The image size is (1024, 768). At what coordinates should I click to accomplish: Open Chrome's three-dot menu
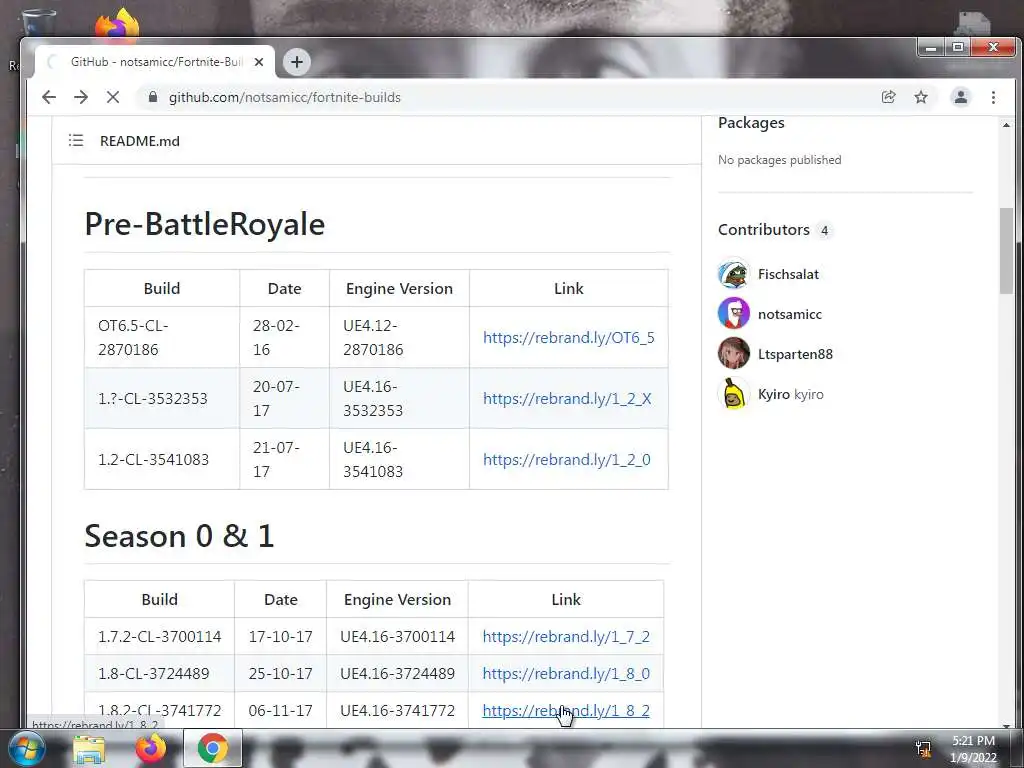(x=993, y=97)
